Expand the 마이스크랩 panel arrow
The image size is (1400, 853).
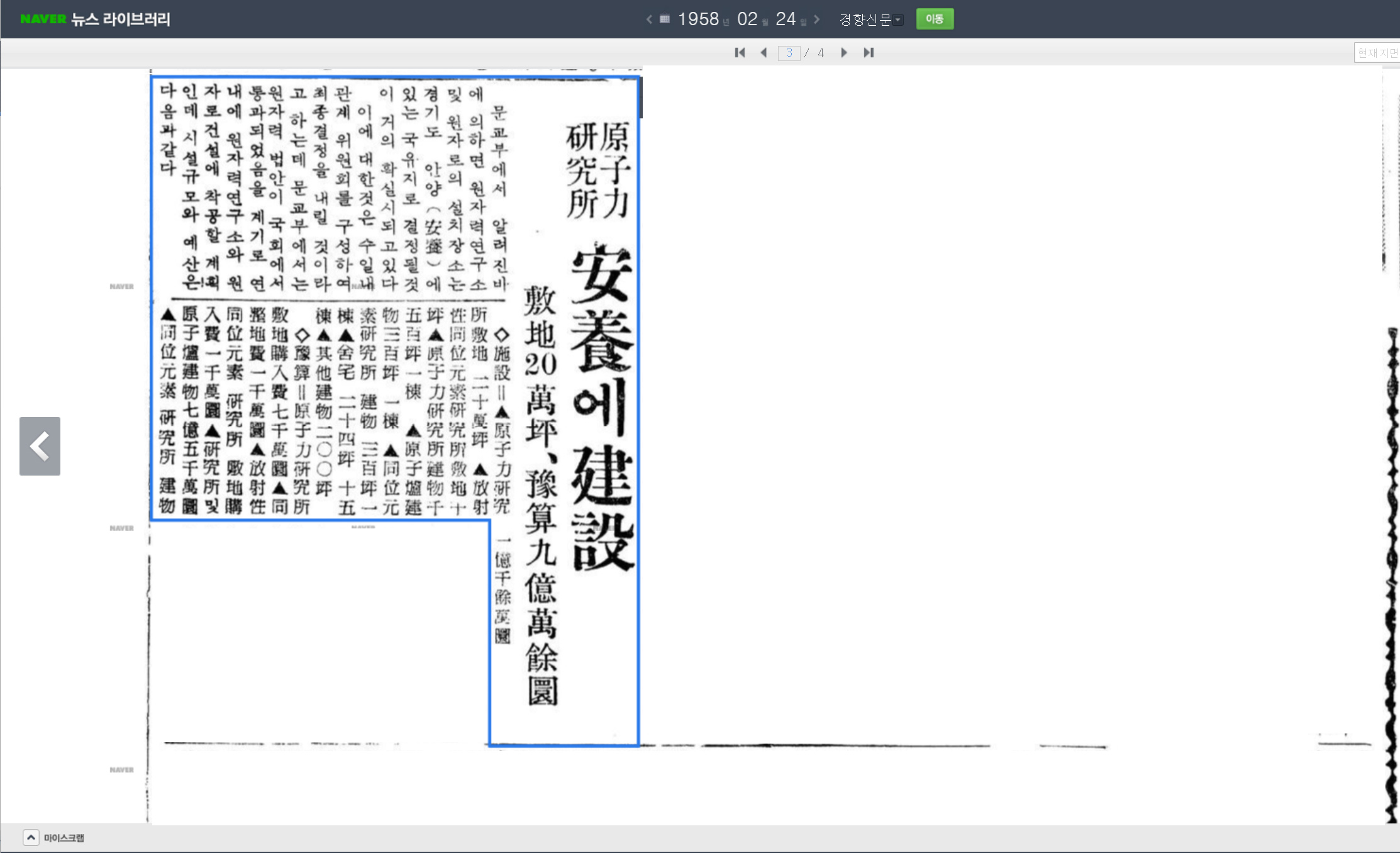coord(31,837)
